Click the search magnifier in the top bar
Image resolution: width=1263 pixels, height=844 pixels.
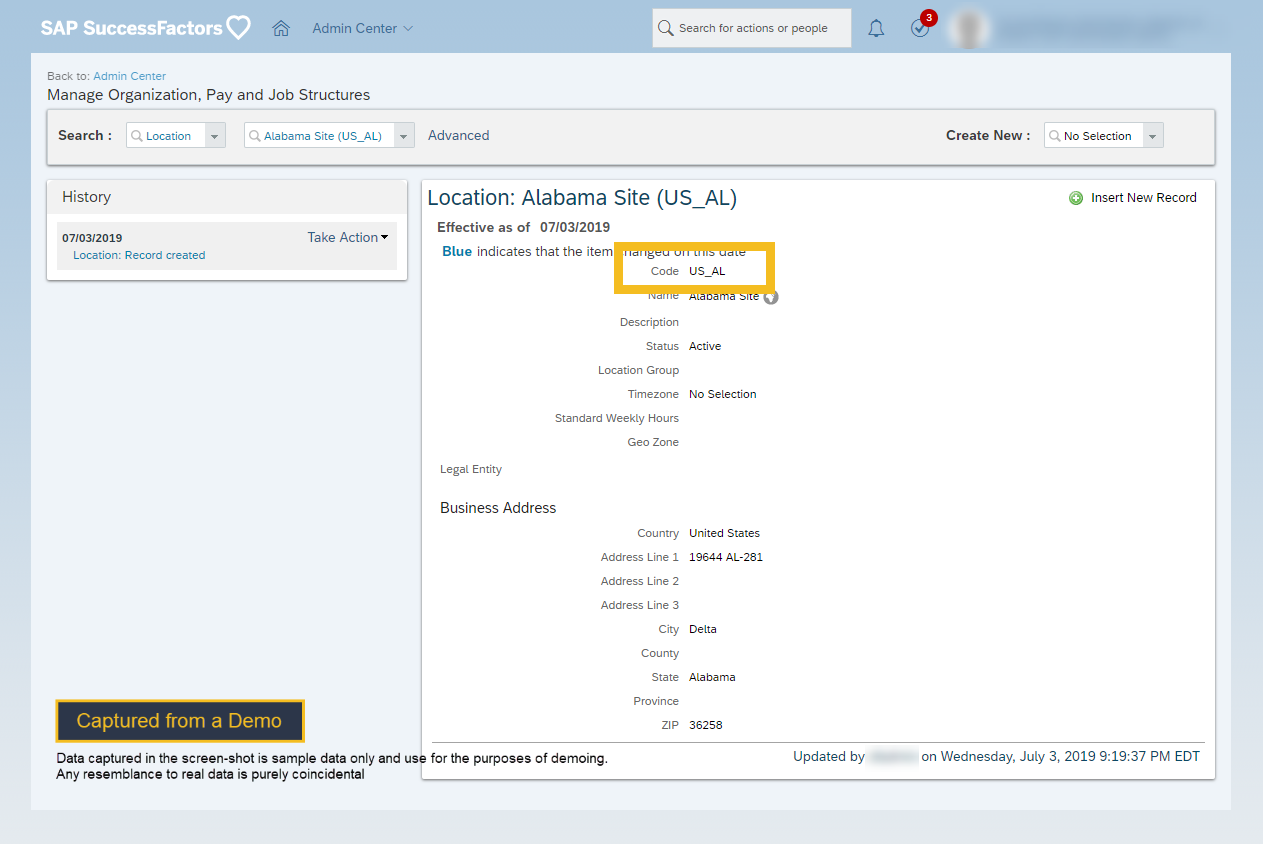pos(666,28)
